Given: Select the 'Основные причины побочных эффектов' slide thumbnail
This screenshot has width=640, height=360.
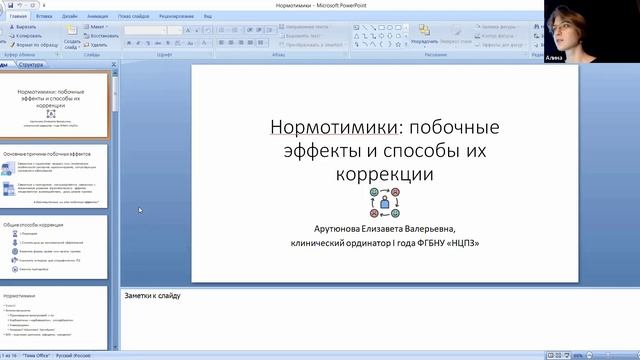Looking at the screenshot, I should pos(53,176).
